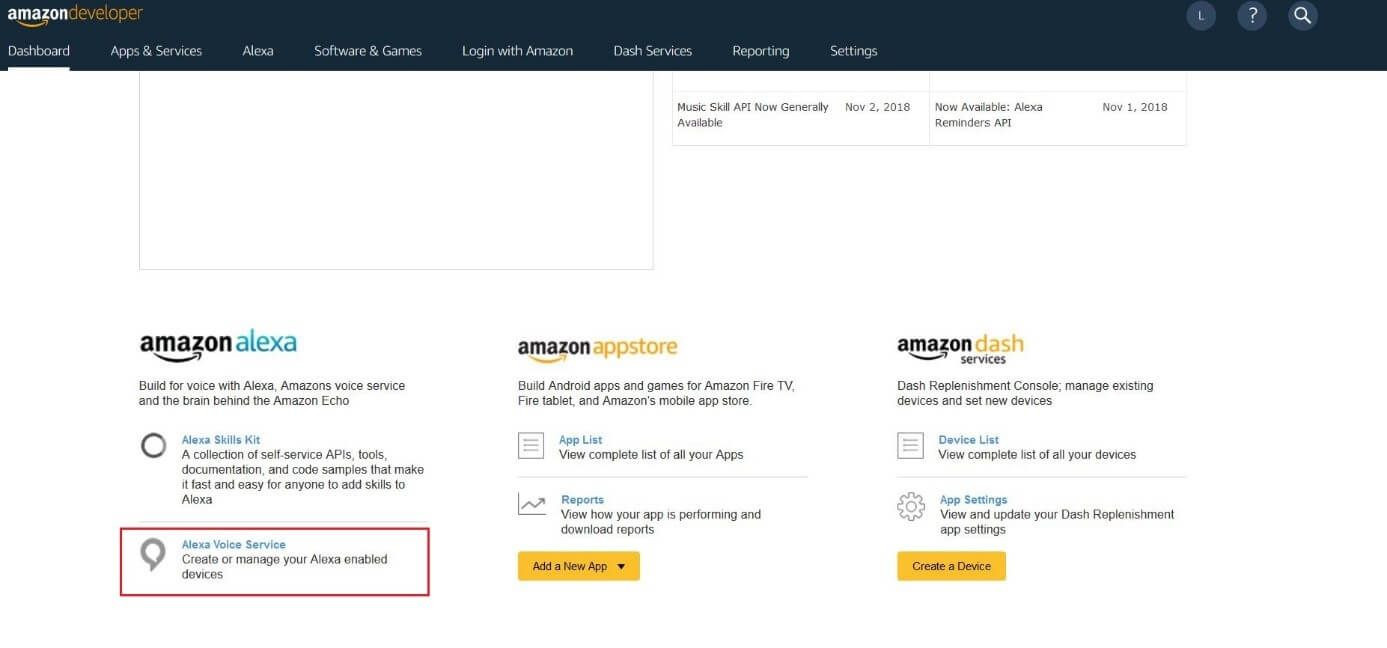Viewport: 1387px width, 648px height.
Task: Click the Alexa Skills Kit ring icon
Action: 153,445
